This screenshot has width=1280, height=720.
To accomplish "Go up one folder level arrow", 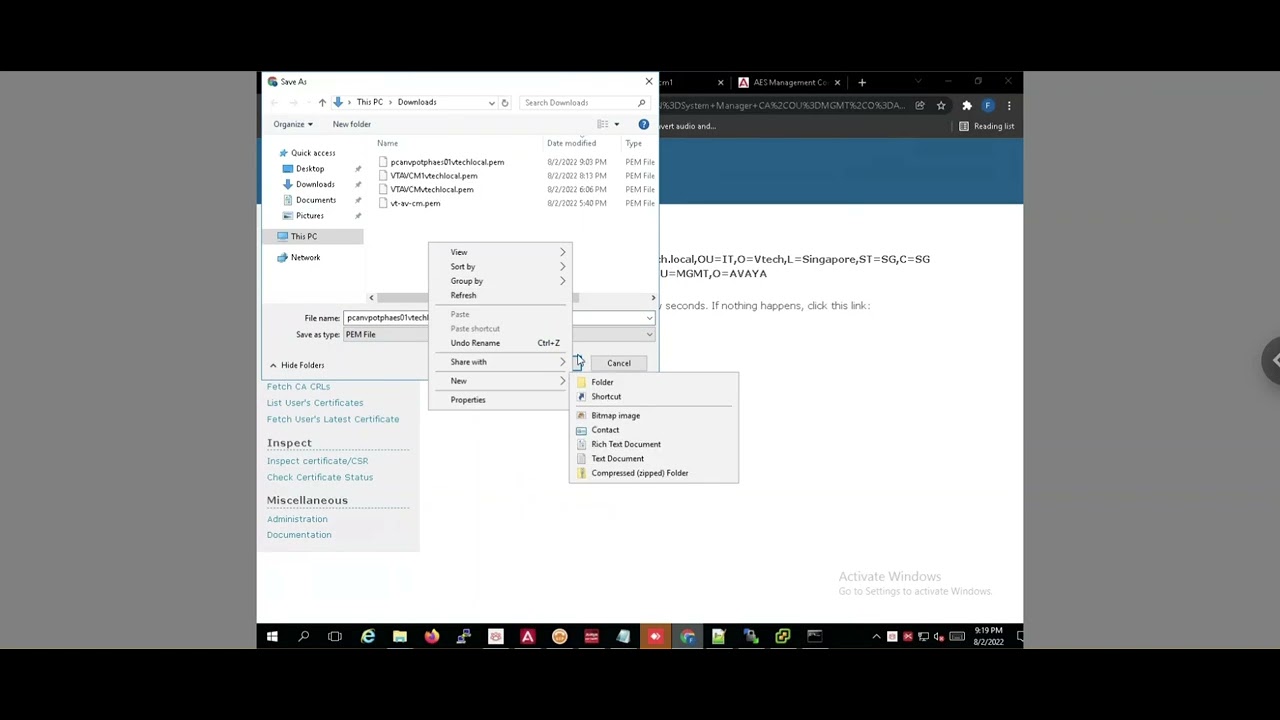I will [x=322, y=102].
